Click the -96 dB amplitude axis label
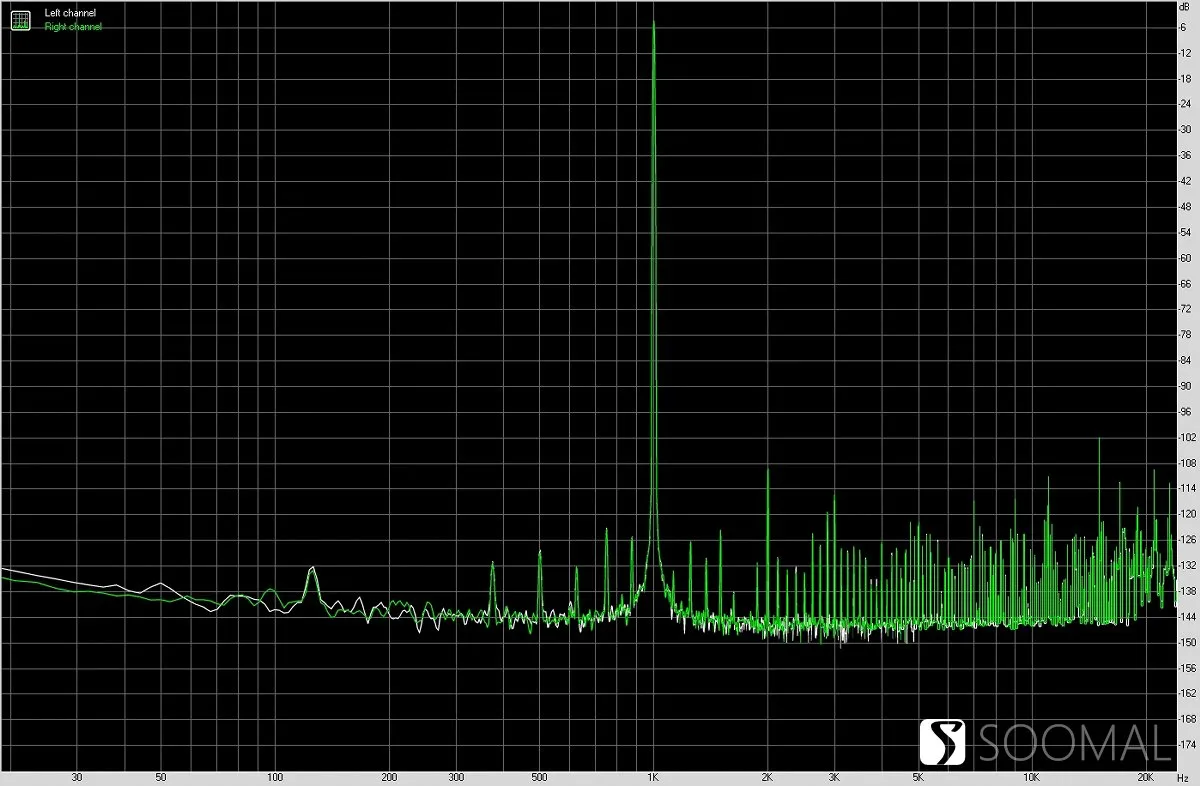Screen dimensions: 1200x786 pyautogui.click(x=1185, y=412)
